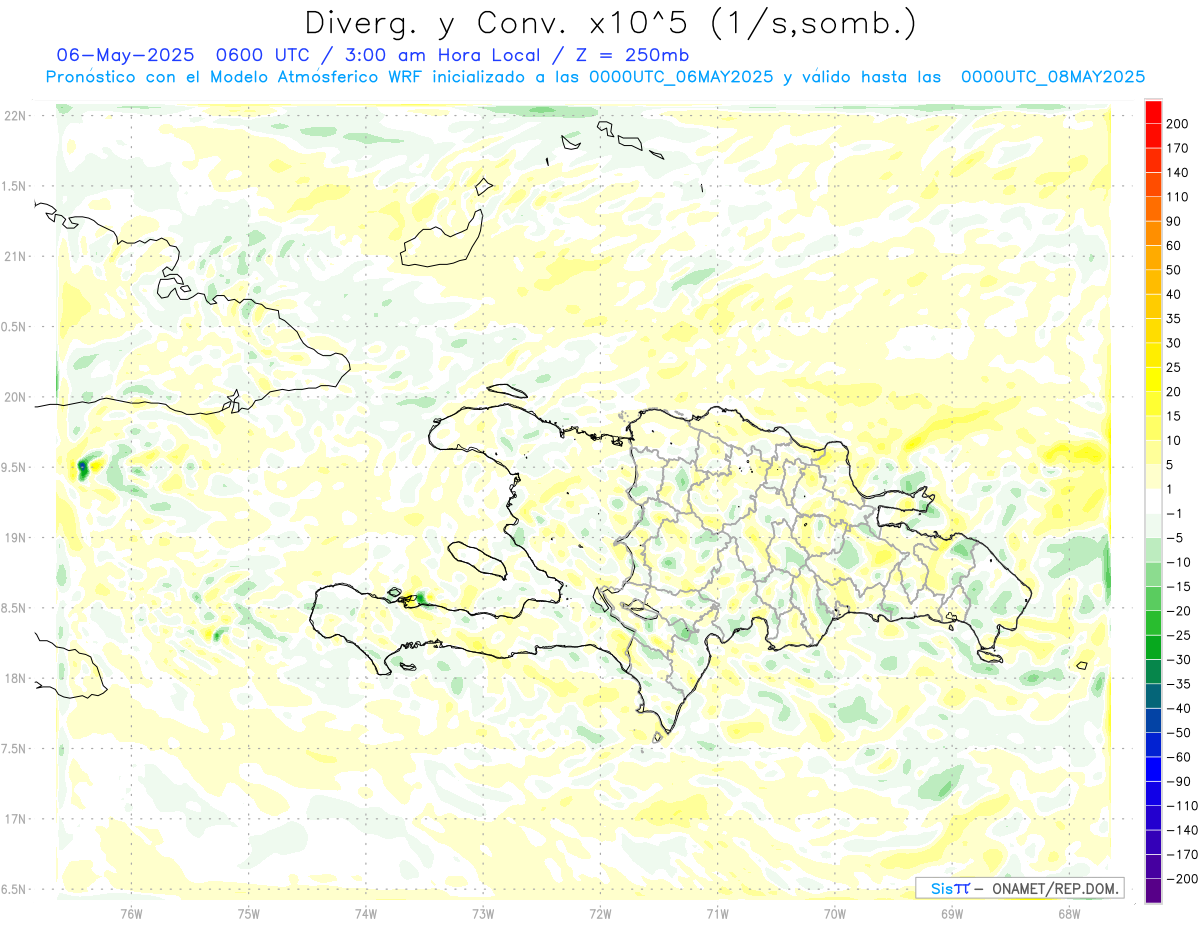Image resolution: width=1200 pixels, height=927 pixels.
Task: Click the latitude label "18N"
Action: pos(15,679)
